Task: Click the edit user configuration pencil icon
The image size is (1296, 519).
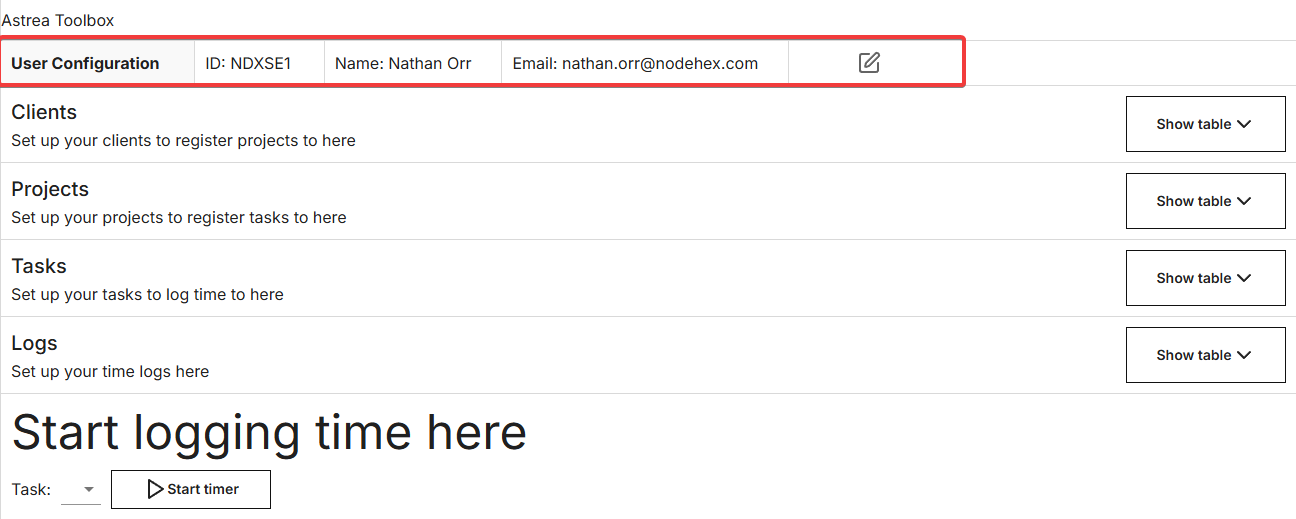Action: (x=869, y=63)
